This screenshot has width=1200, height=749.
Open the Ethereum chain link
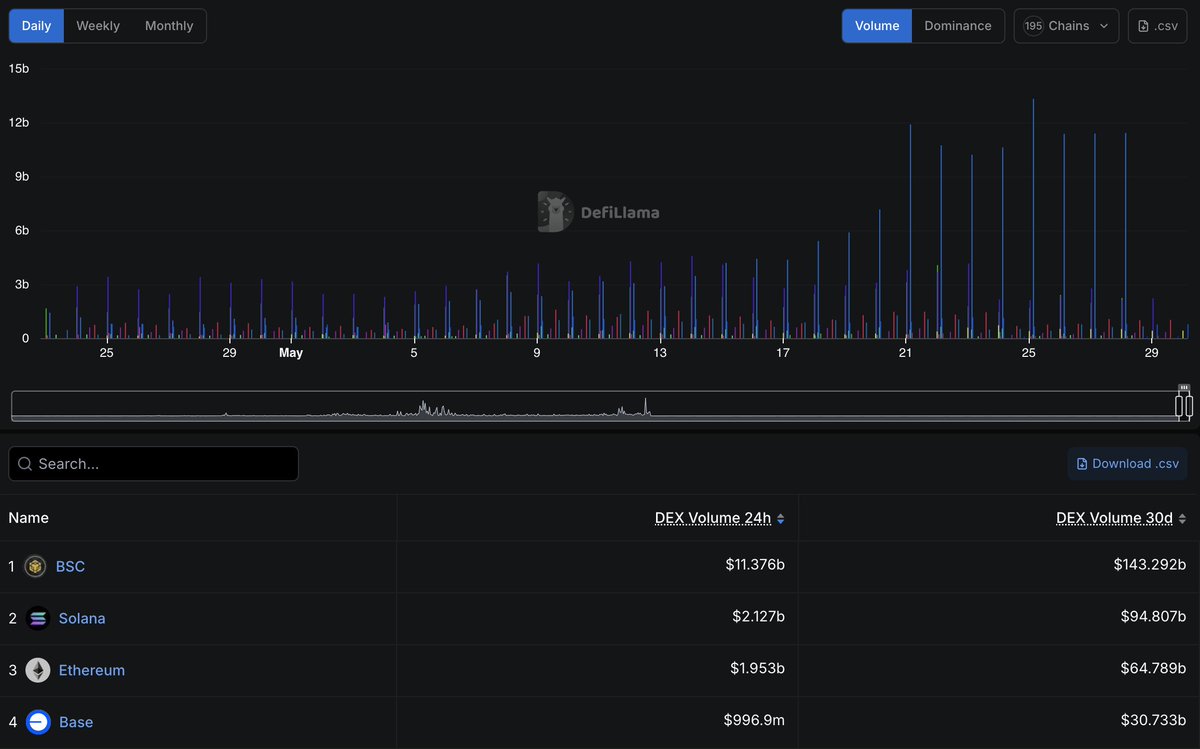tap(92, 671)
